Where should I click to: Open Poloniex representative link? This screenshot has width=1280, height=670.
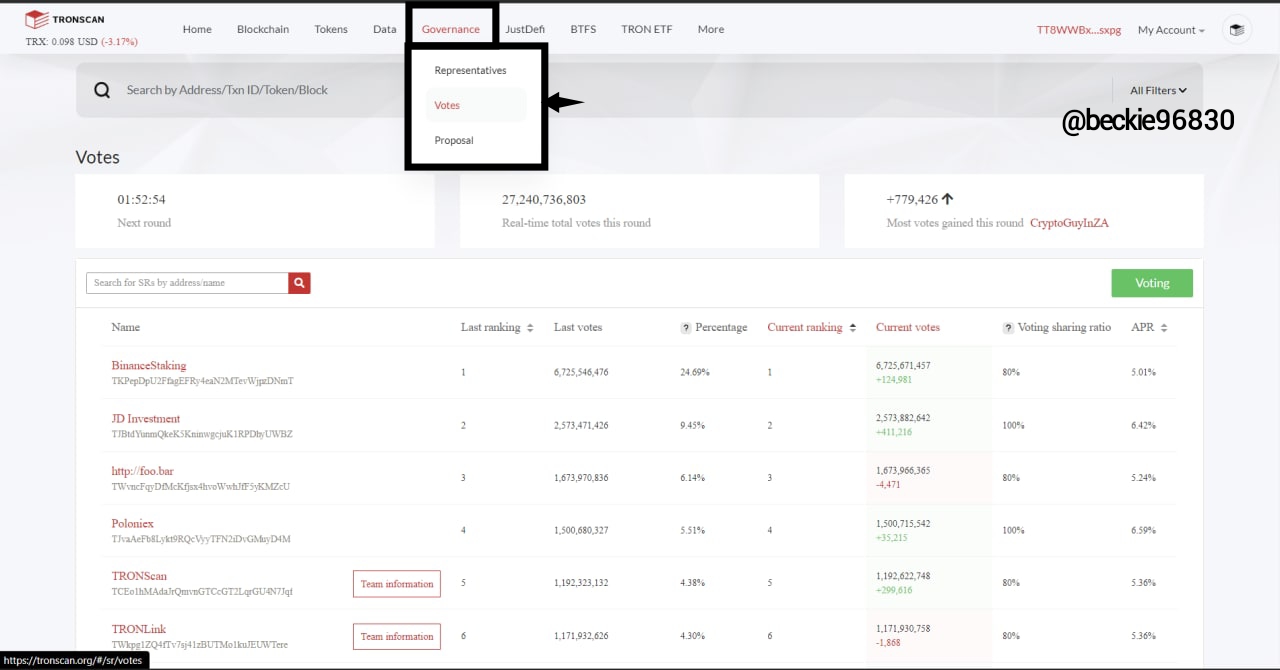[133, 524]
